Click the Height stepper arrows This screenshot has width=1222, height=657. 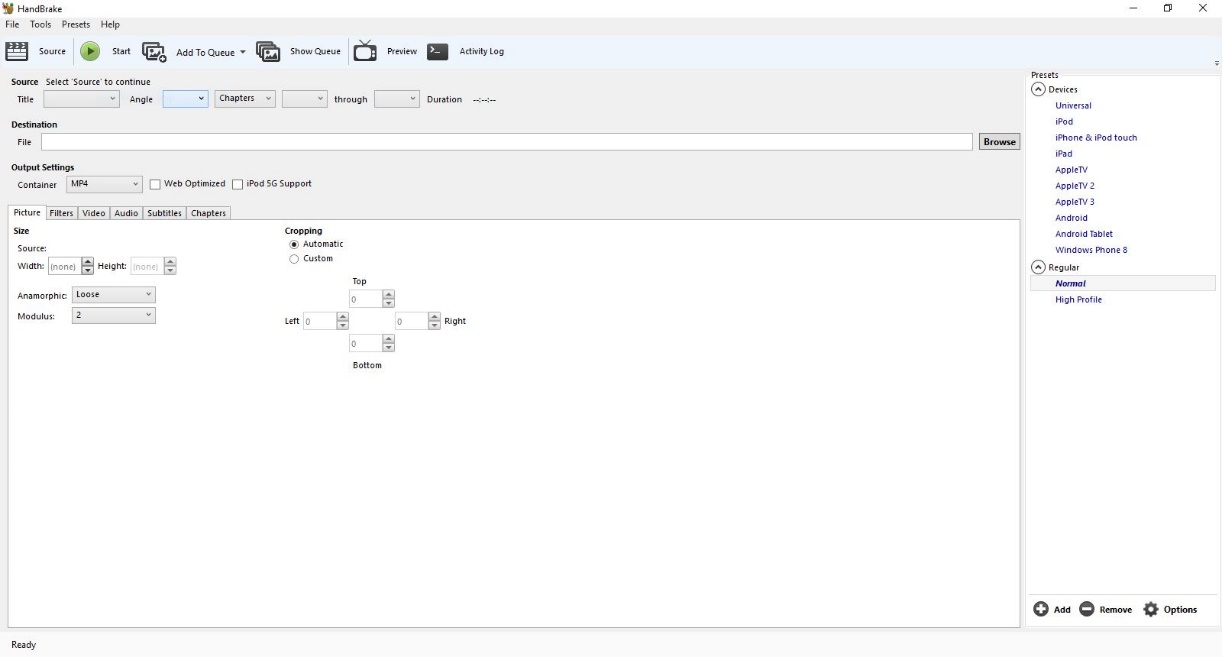169,266
